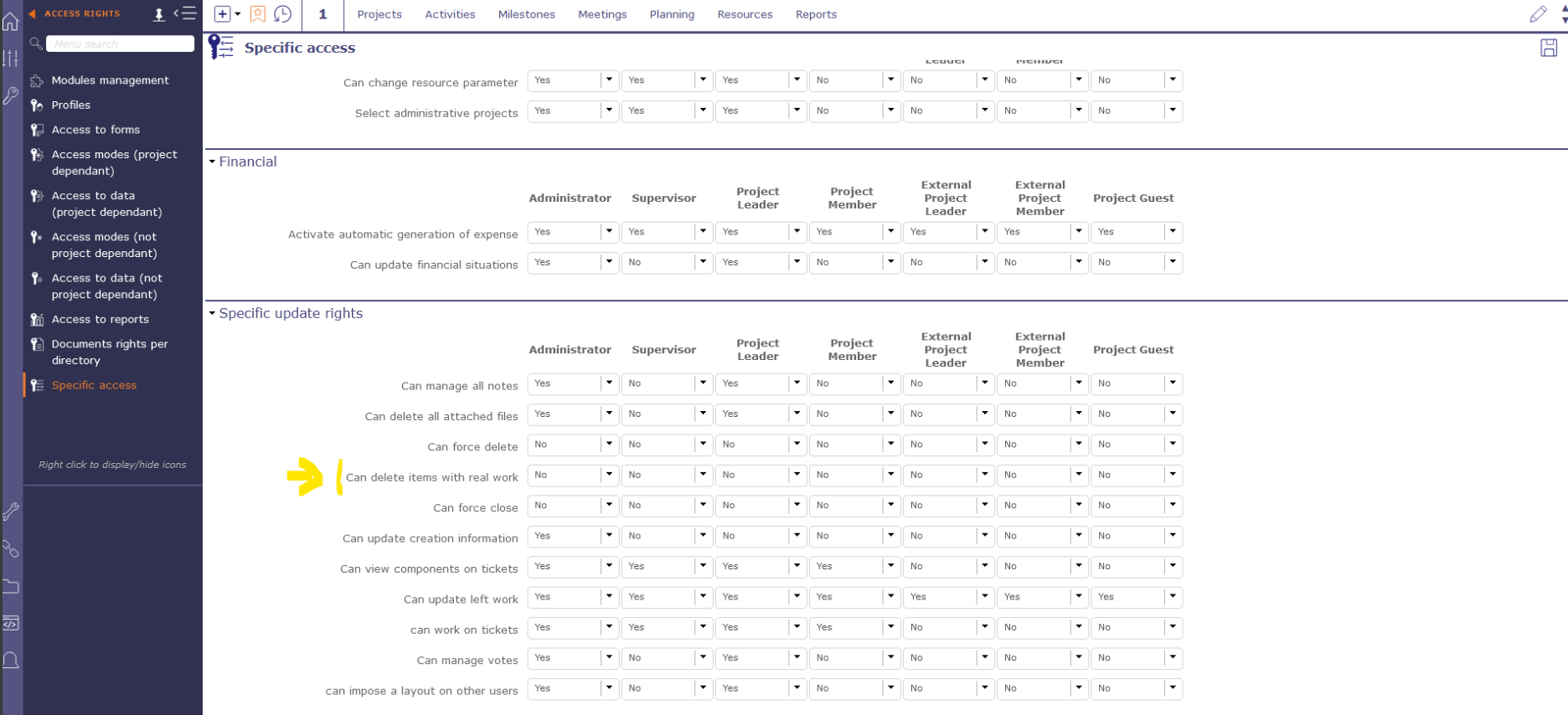Image resolution: width=1568 pixels, height=715 pixels.
Task: Open the notifications bell in the left rail
Action: [11, 661]
